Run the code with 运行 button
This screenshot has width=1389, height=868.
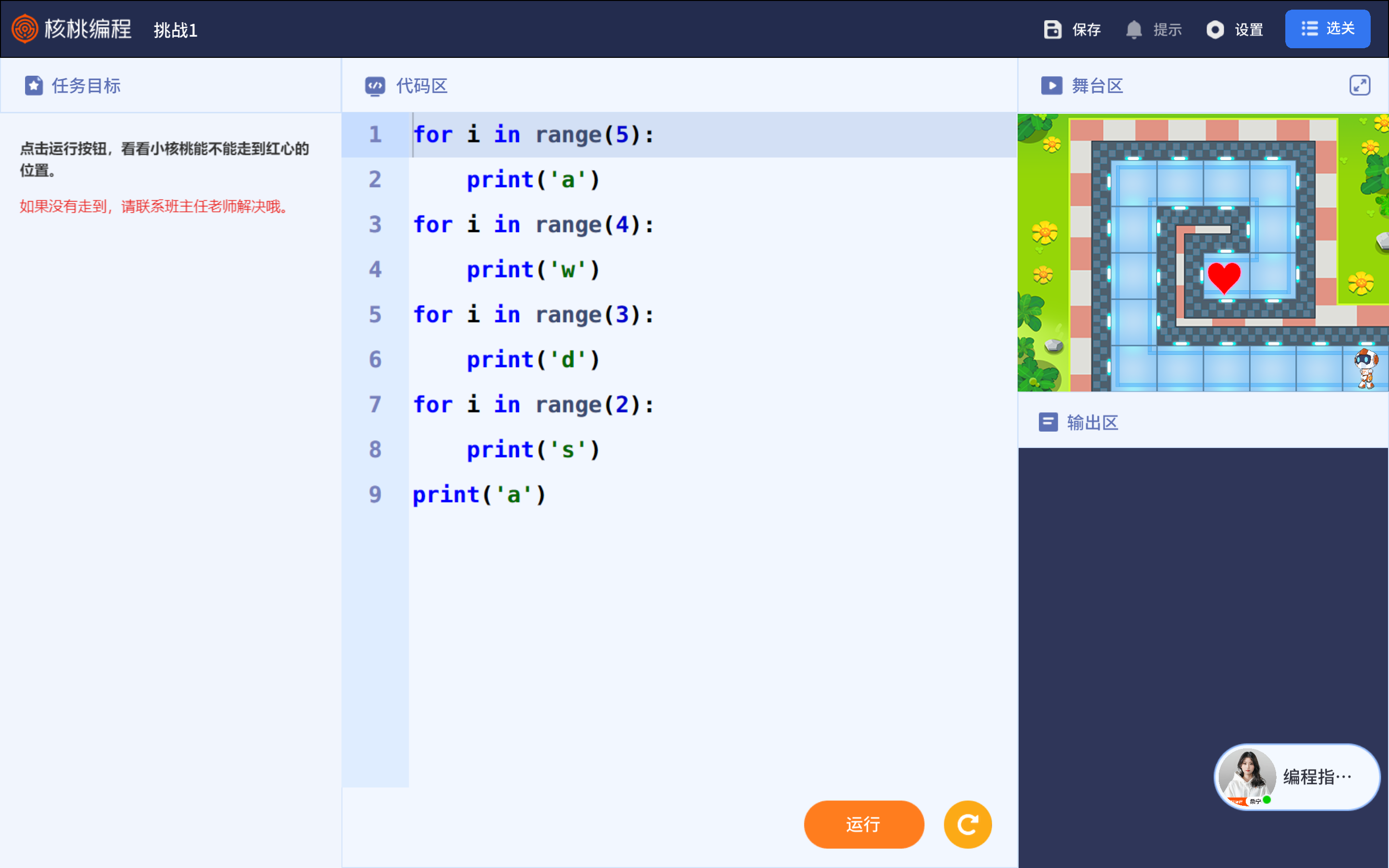click(864, 825)
